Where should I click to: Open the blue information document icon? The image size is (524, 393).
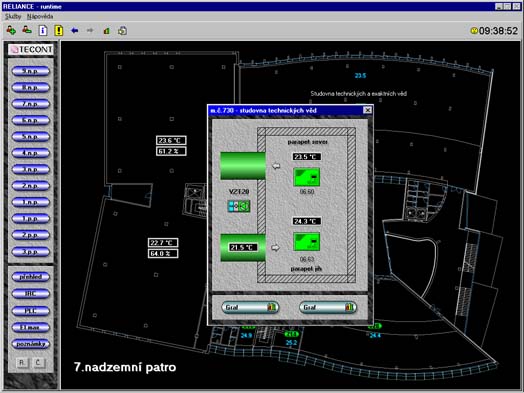pyautogui.click(x=43, y=30)
